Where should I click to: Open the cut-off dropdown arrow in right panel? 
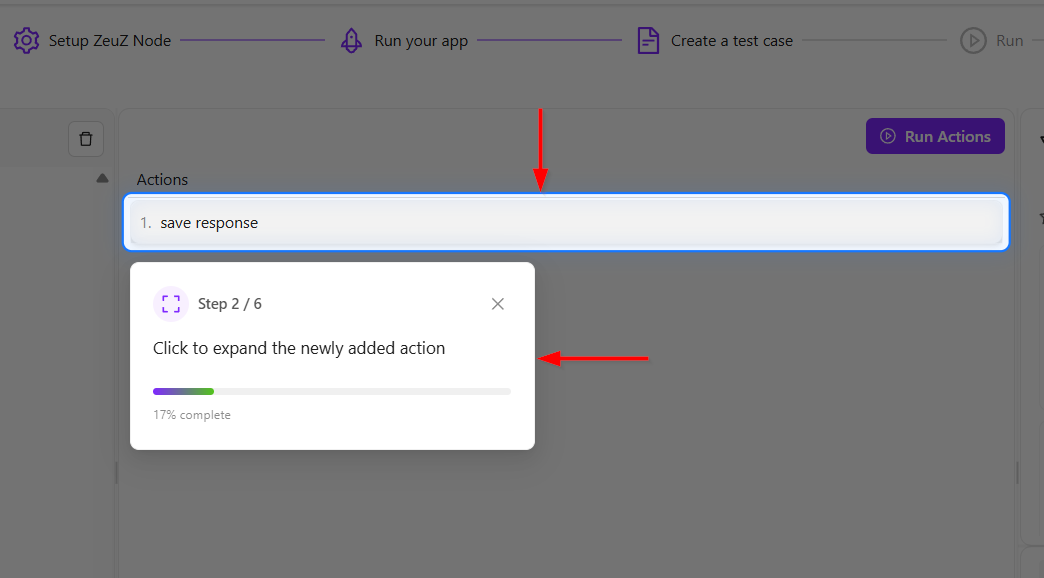[x=1040, y=140]
